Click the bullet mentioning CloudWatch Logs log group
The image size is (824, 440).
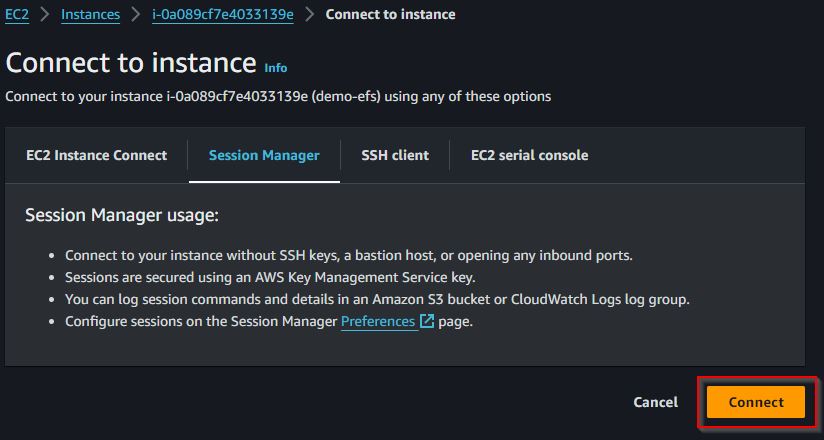377,300
